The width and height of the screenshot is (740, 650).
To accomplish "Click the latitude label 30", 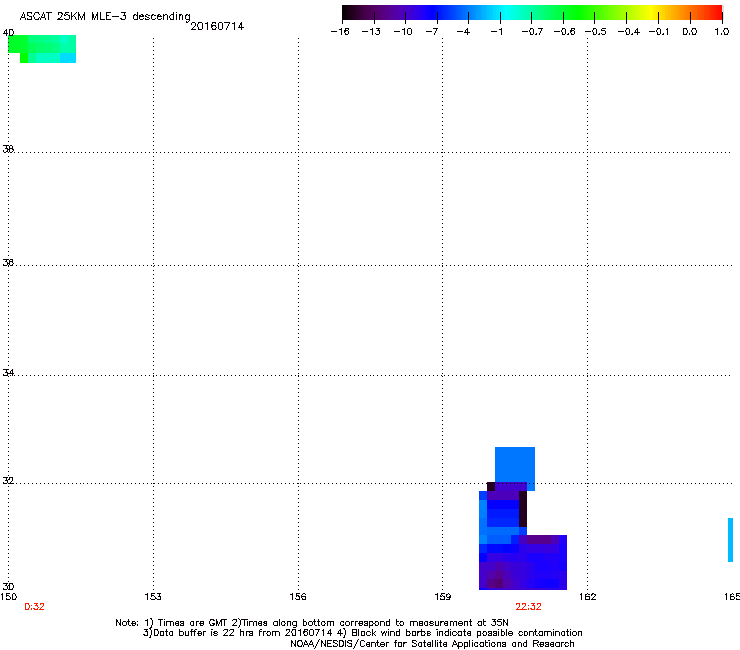I will coord(8,586).
